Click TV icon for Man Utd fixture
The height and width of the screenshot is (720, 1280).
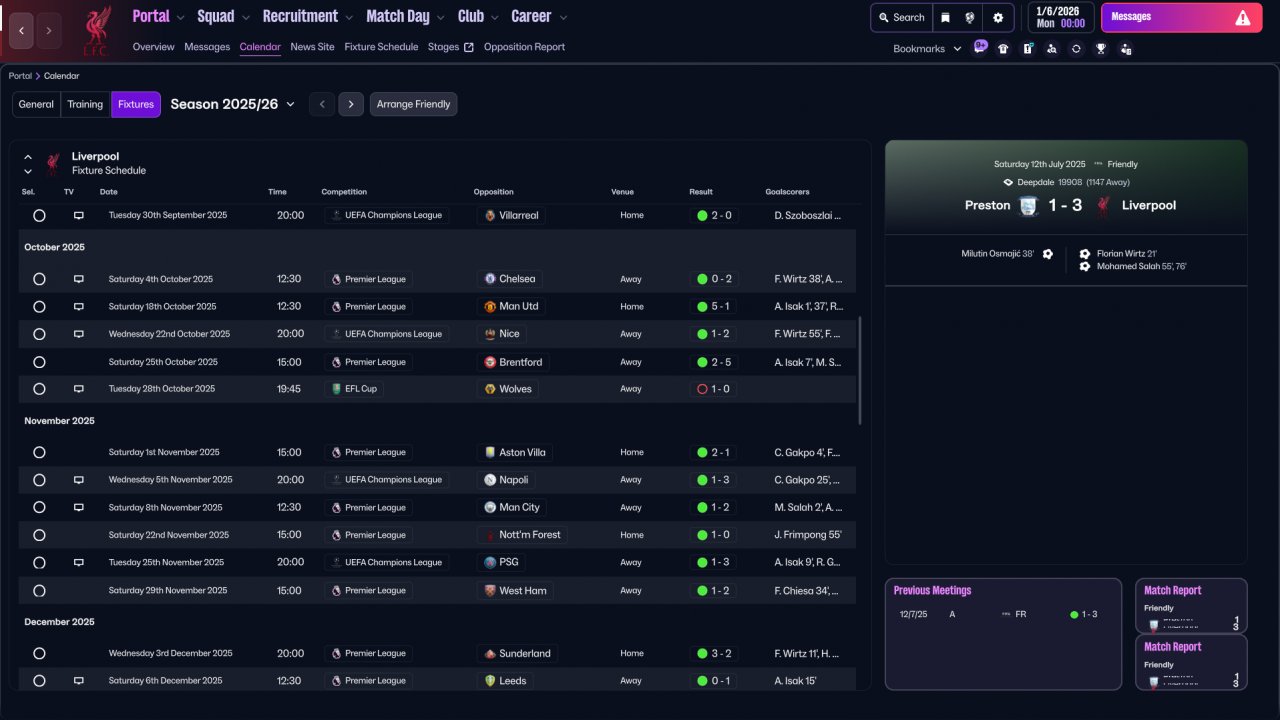(79, 307)
